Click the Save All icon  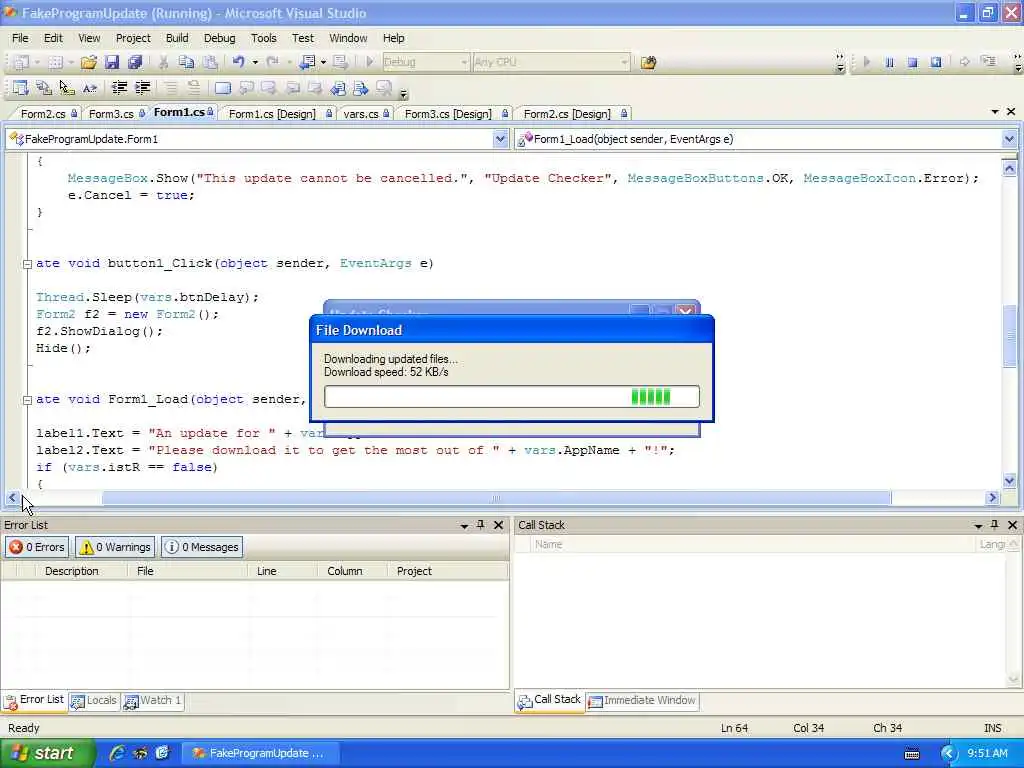pyautogui.click(x=135, y=62)
